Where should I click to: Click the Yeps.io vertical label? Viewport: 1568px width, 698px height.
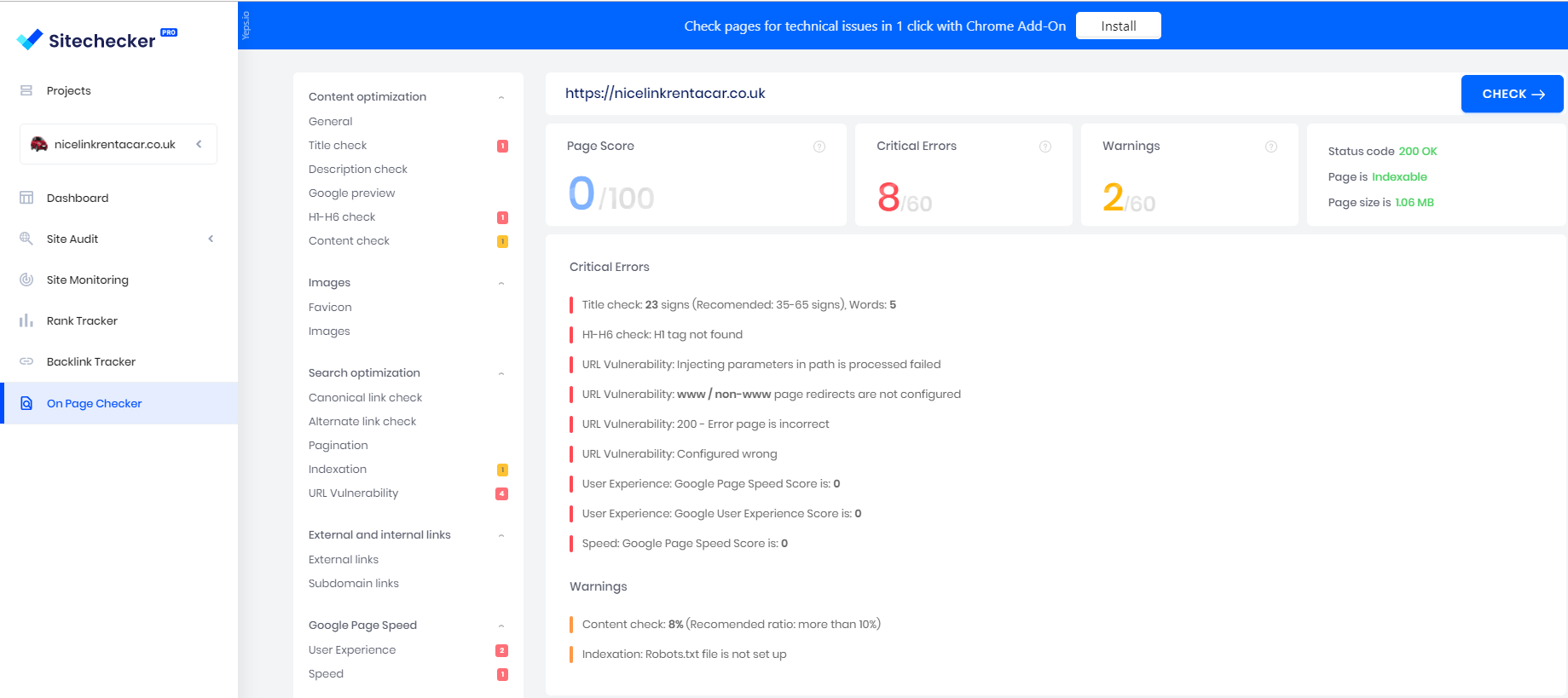pyautogui.click(x=246, y=26)
